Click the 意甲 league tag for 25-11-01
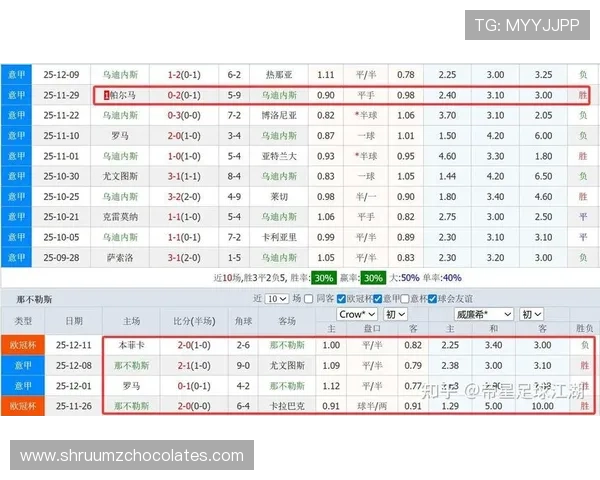This screenshot has height=480, width=600. (x=16, y=156)
